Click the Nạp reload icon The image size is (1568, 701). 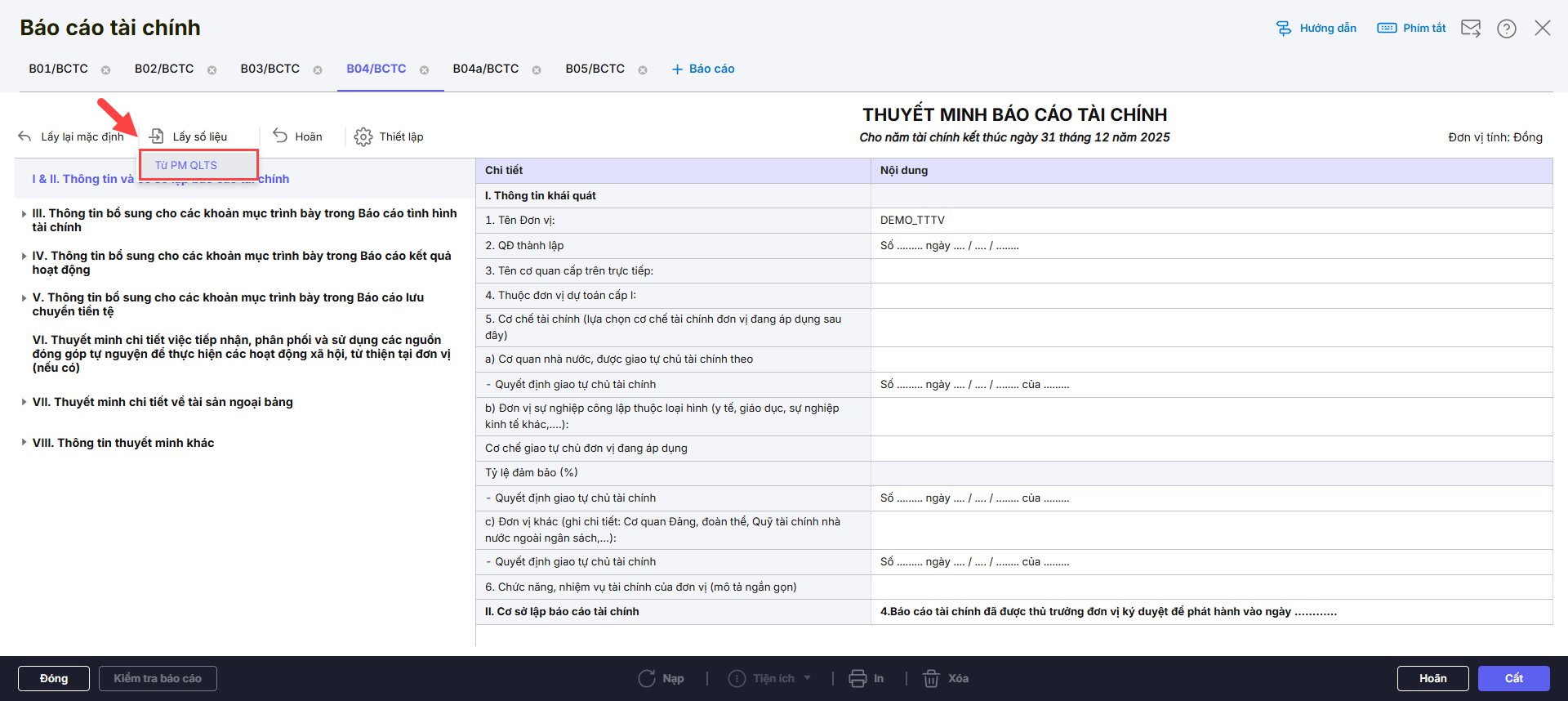(x=647, y=678)
